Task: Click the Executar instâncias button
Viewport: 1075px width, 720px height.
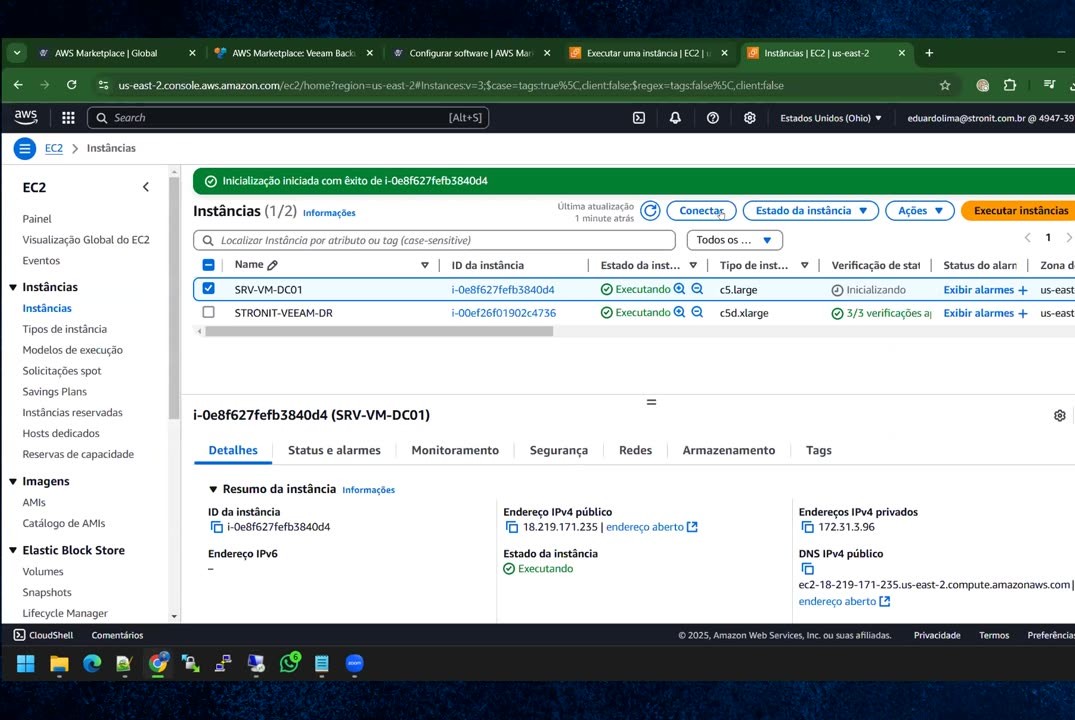Action: [x=1021, y=211]
